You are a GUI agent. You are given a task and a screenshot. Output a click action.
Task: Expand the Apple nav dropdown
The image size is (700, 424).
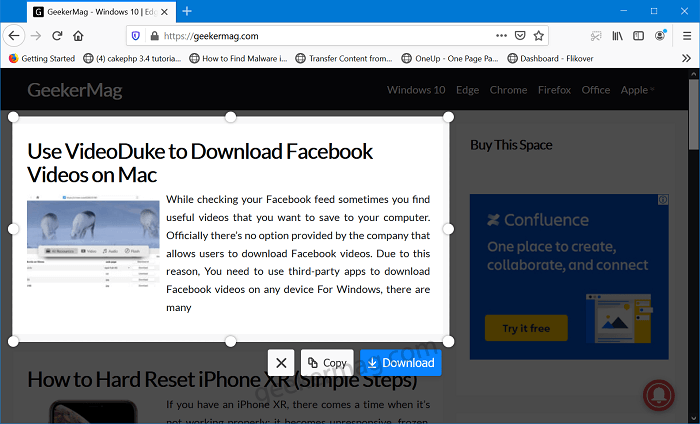(638, 90)
